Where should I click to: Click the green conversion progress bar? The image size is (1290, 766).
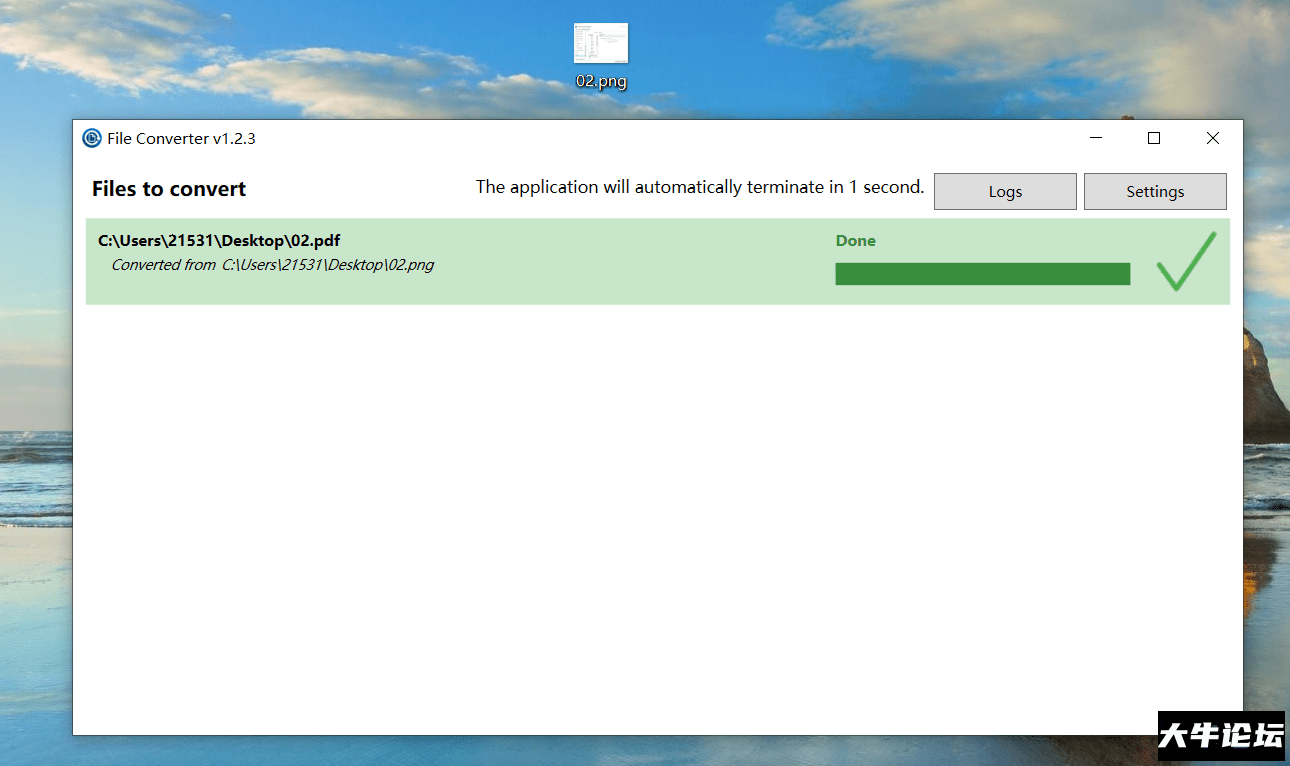pos(983,274)
